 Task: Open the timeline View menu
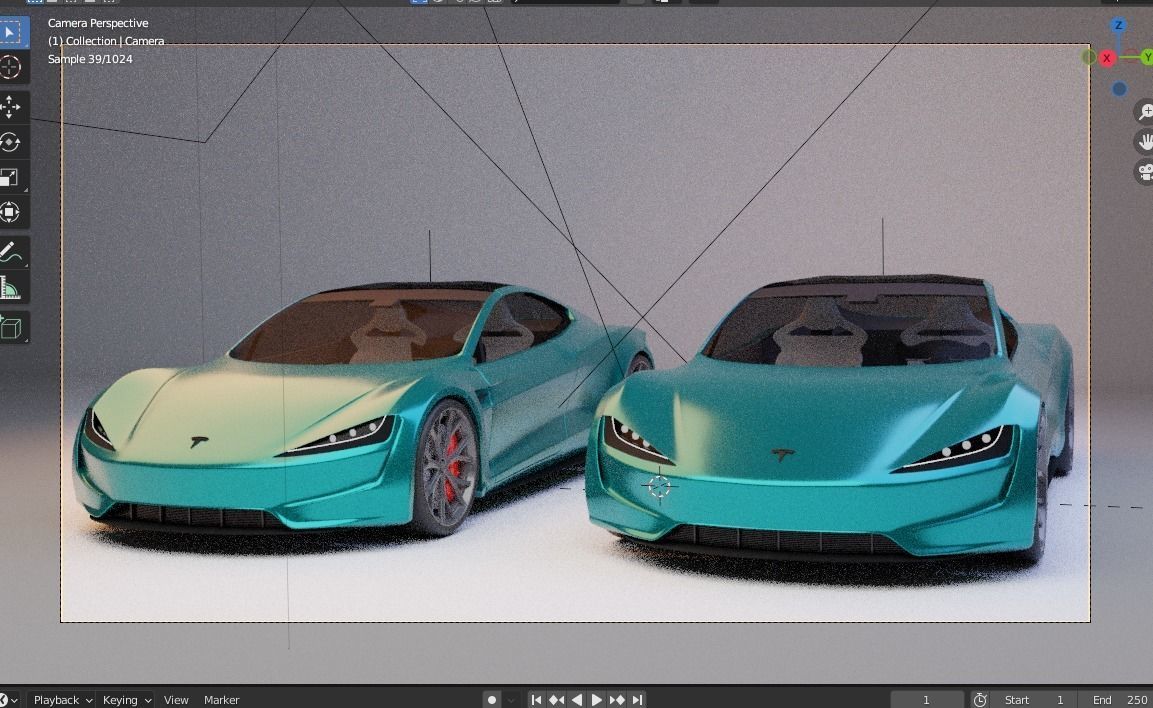point(176,699)
